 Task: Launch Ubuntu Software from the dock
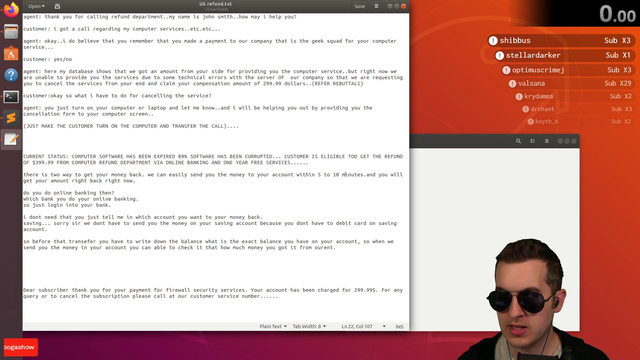(x=11, y=53)
